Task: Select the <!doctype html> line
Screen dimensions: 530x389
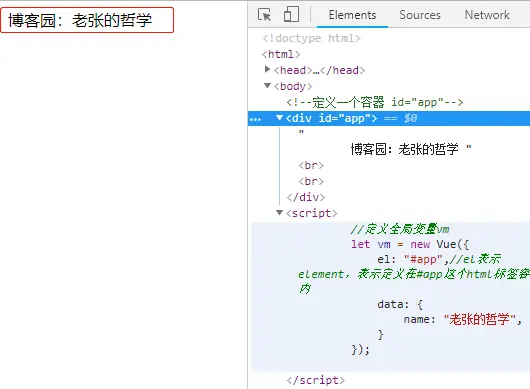Action: 311,38
